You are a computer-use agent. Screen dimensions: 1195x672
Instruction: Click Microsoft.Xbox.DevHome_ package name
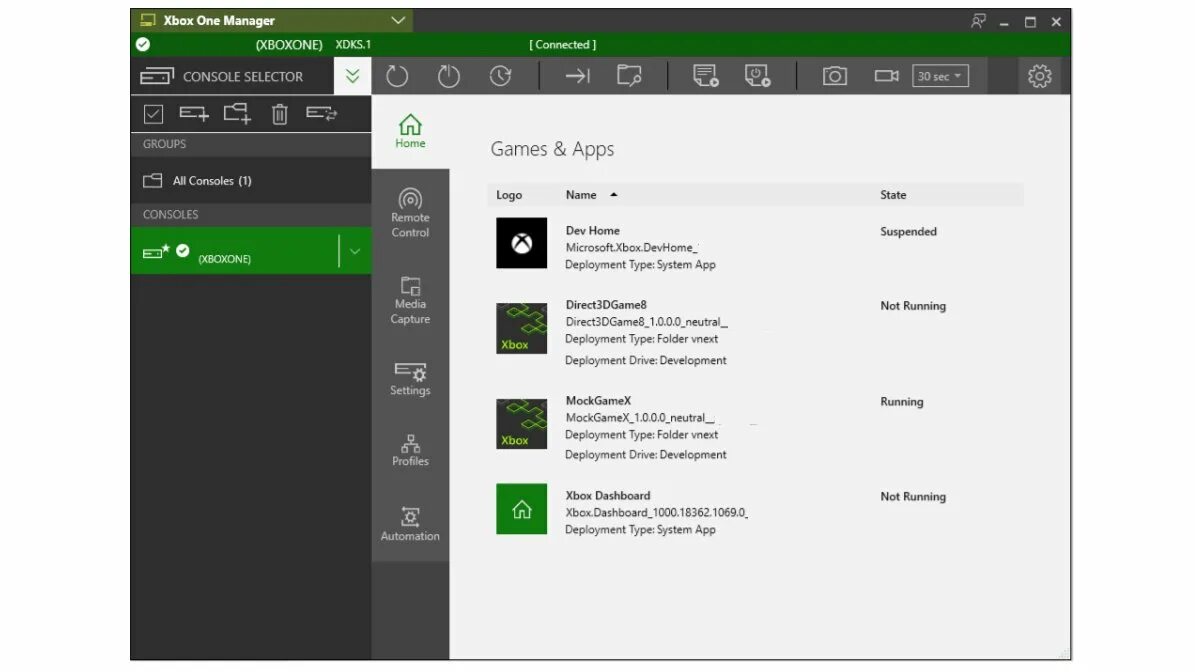click(631, 248)
